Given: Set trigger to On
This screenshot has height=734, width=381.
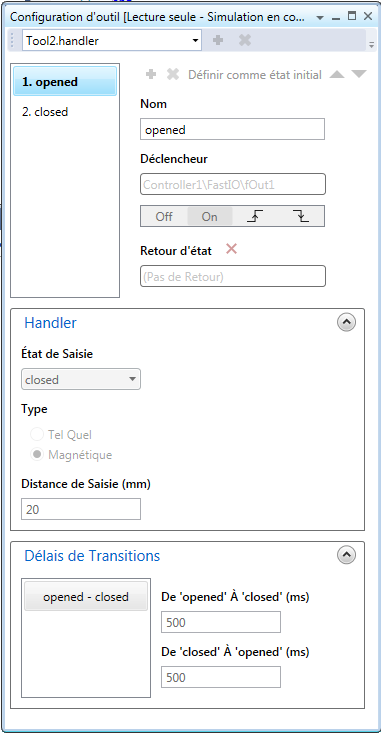Looking at the screenshot, I should [x=209, y=216].
